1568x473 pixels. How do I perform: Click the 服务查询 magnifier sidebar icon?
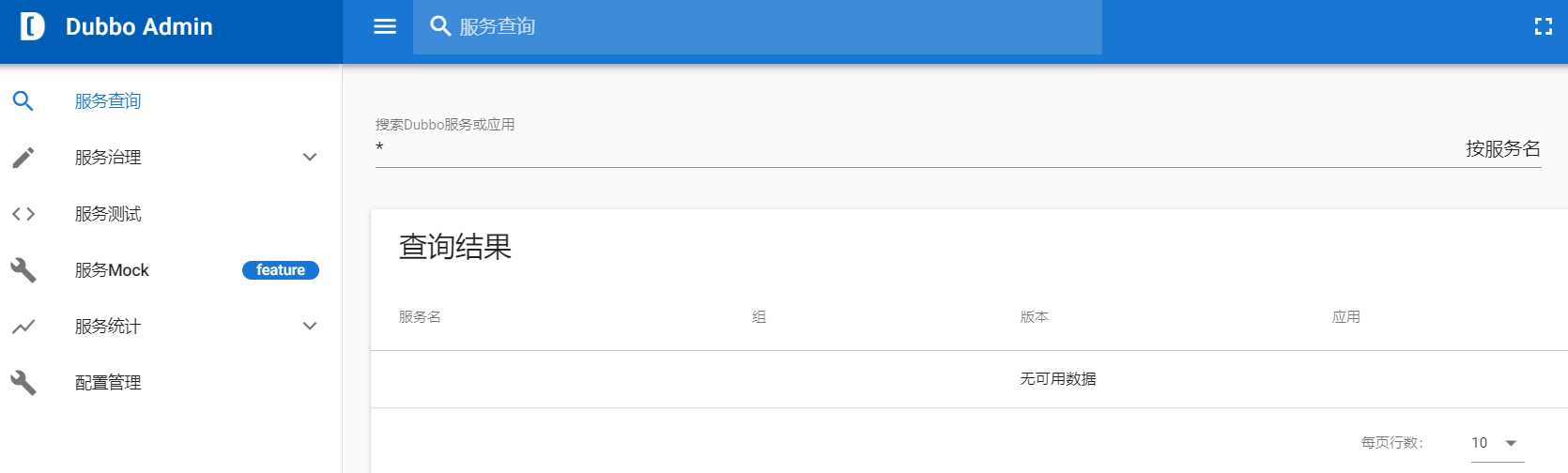coord(23,100)
